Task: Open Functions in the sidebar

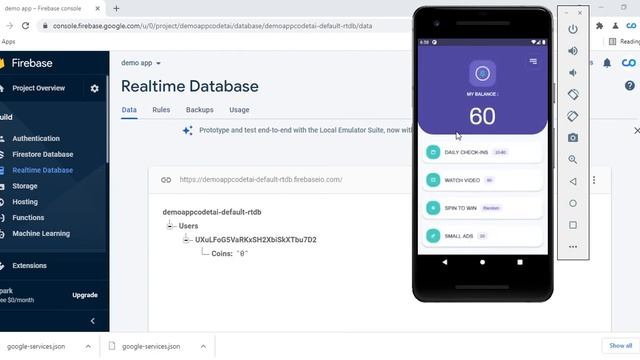Action: [28, 218]
